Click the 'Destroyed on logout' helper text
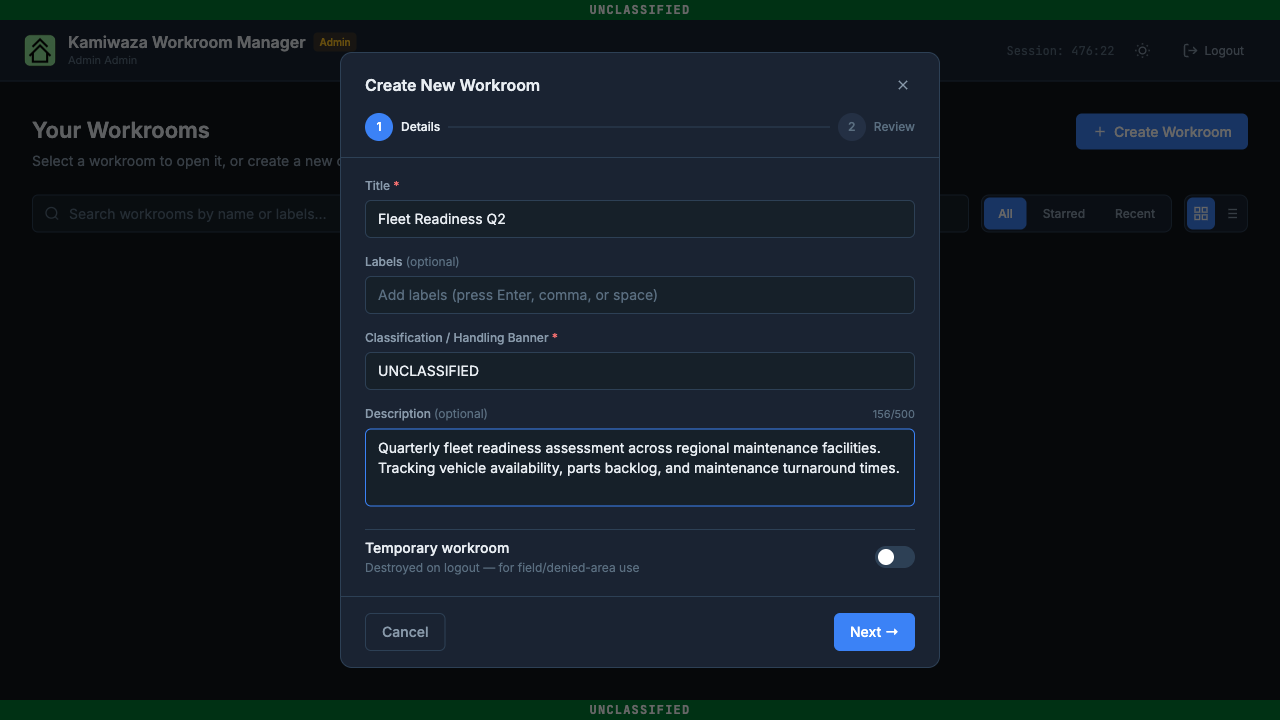This screenshot has width=1280, height=720. click(502, 568)
